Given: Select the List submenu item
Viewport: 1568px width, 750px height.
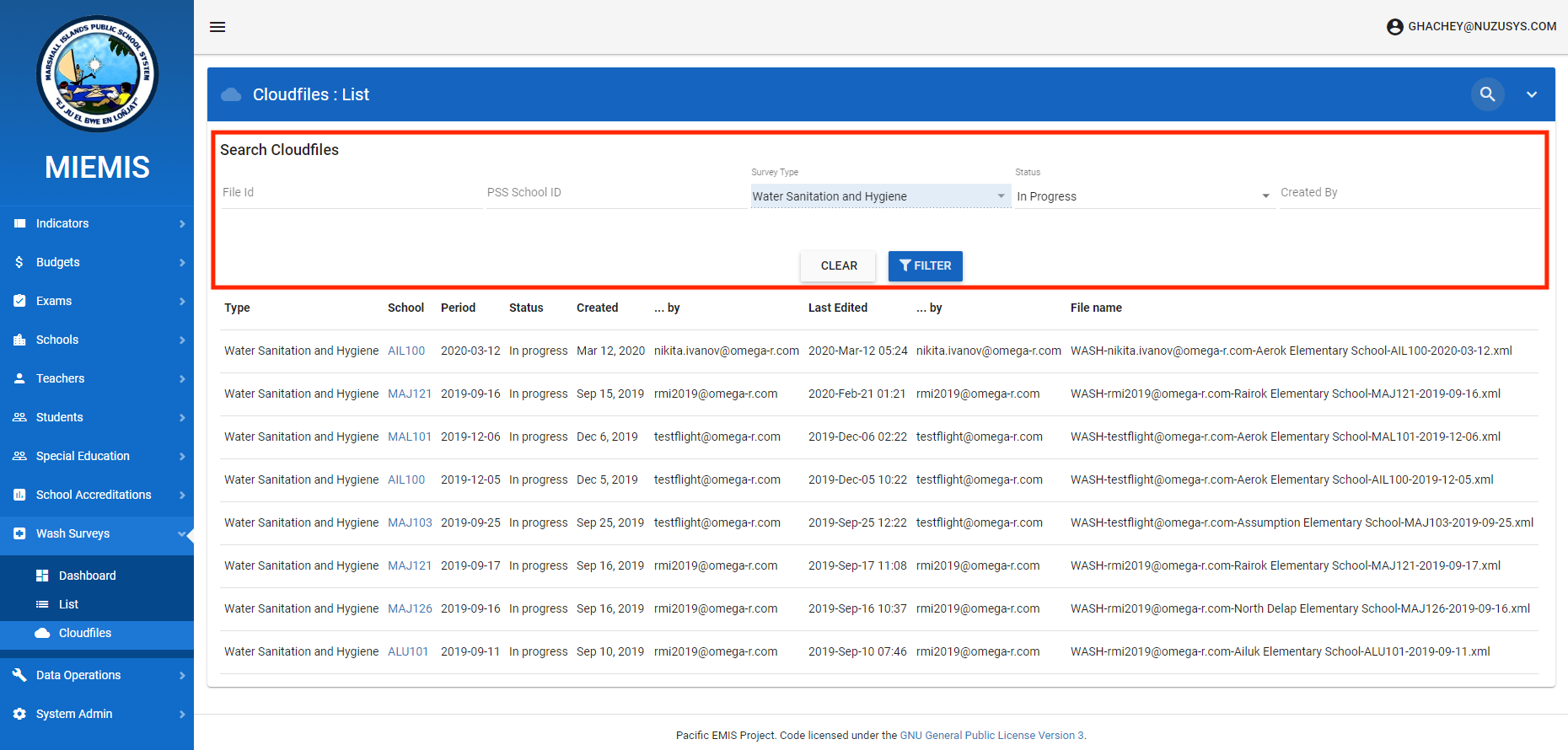Looking at the screenshot, I should pyautogui.click(x=68, y=604).
